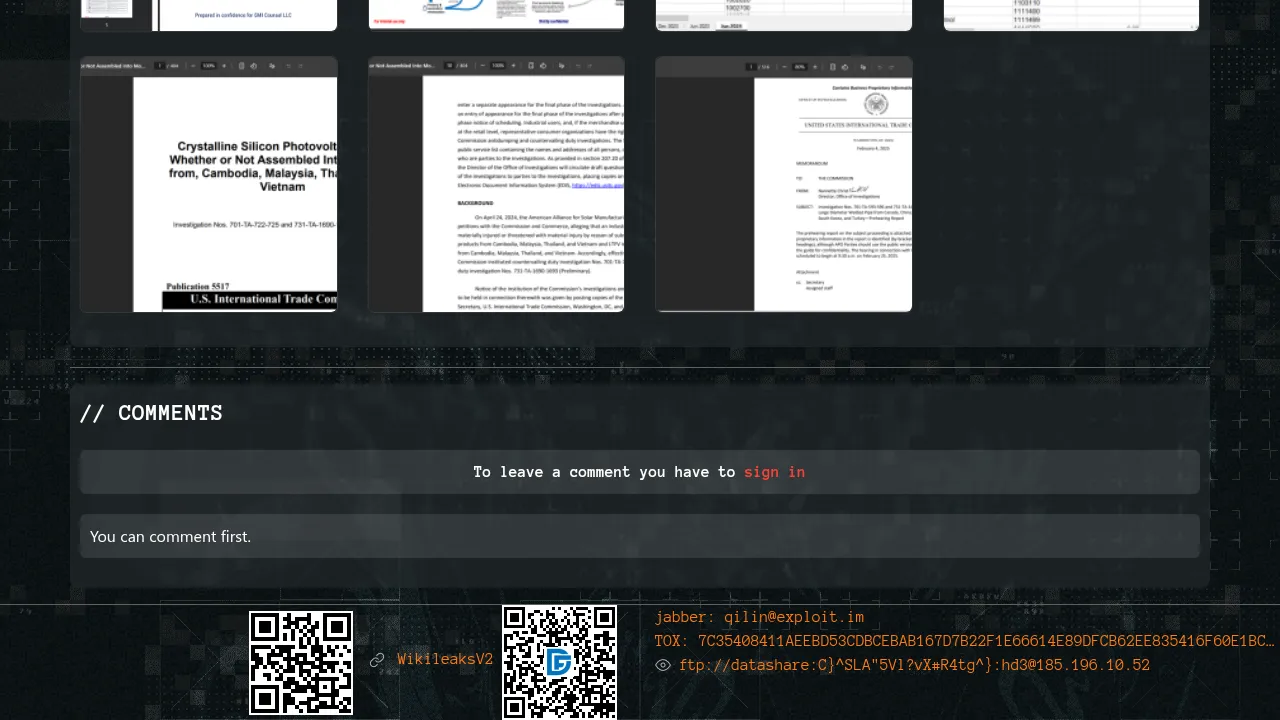Click the eye icon before the ftp address

click(x=663, y=665)
